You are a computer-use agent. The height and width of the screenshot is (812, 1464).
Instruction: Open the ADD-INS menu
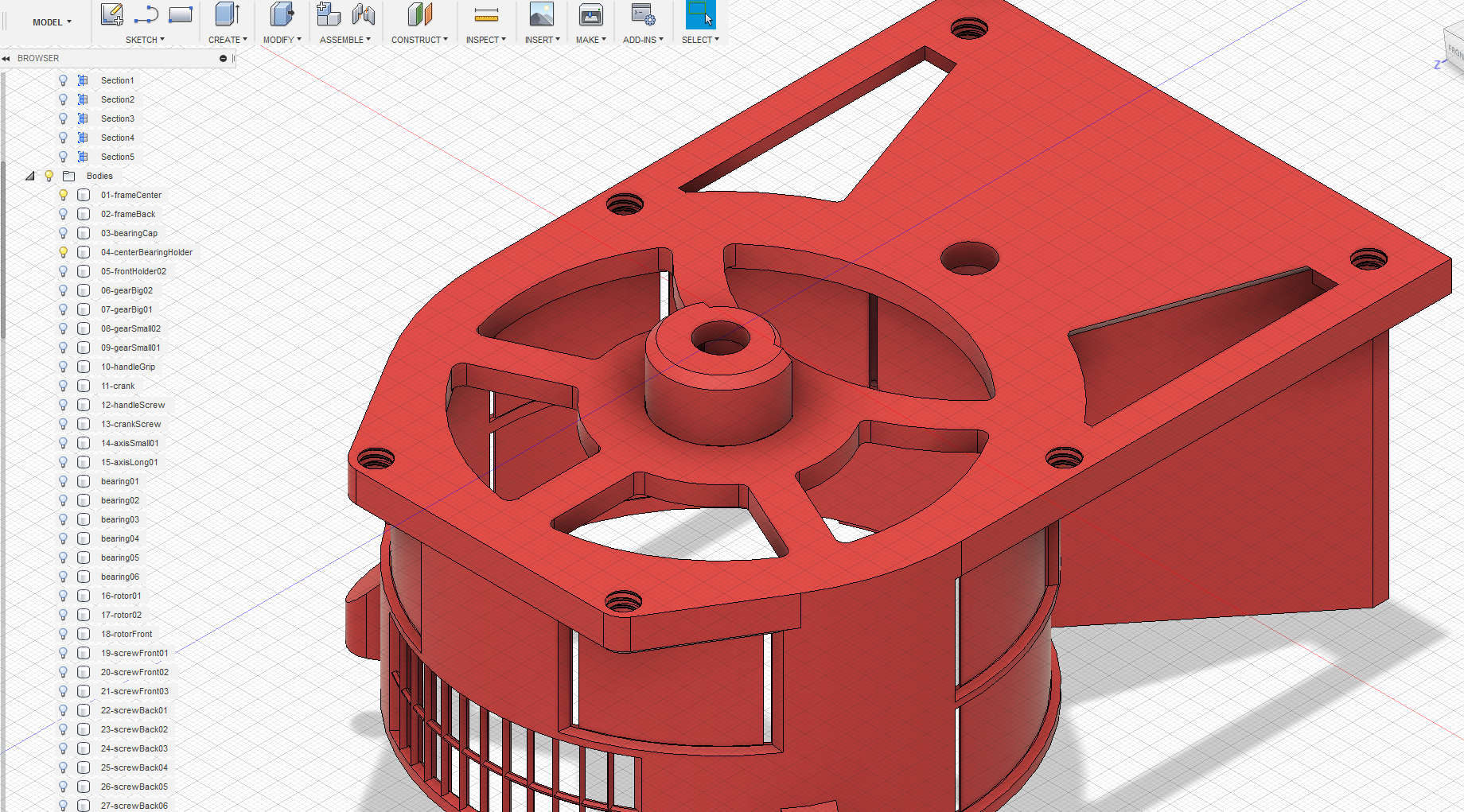pos(643,40)
